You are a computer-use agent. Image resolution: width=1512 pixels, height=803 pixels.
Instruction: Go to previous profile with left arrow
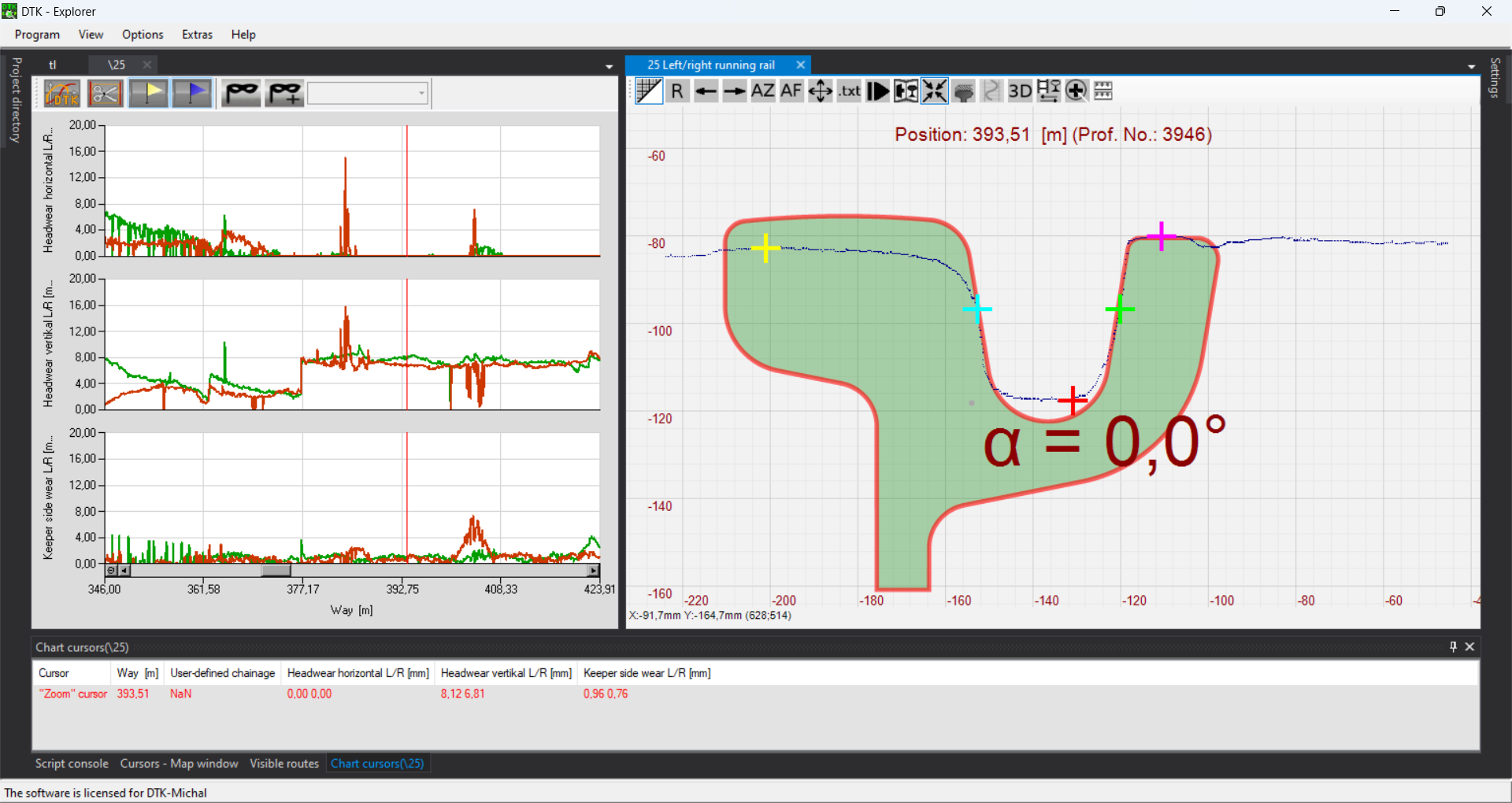pyautogui.click(x=706, y=91)
